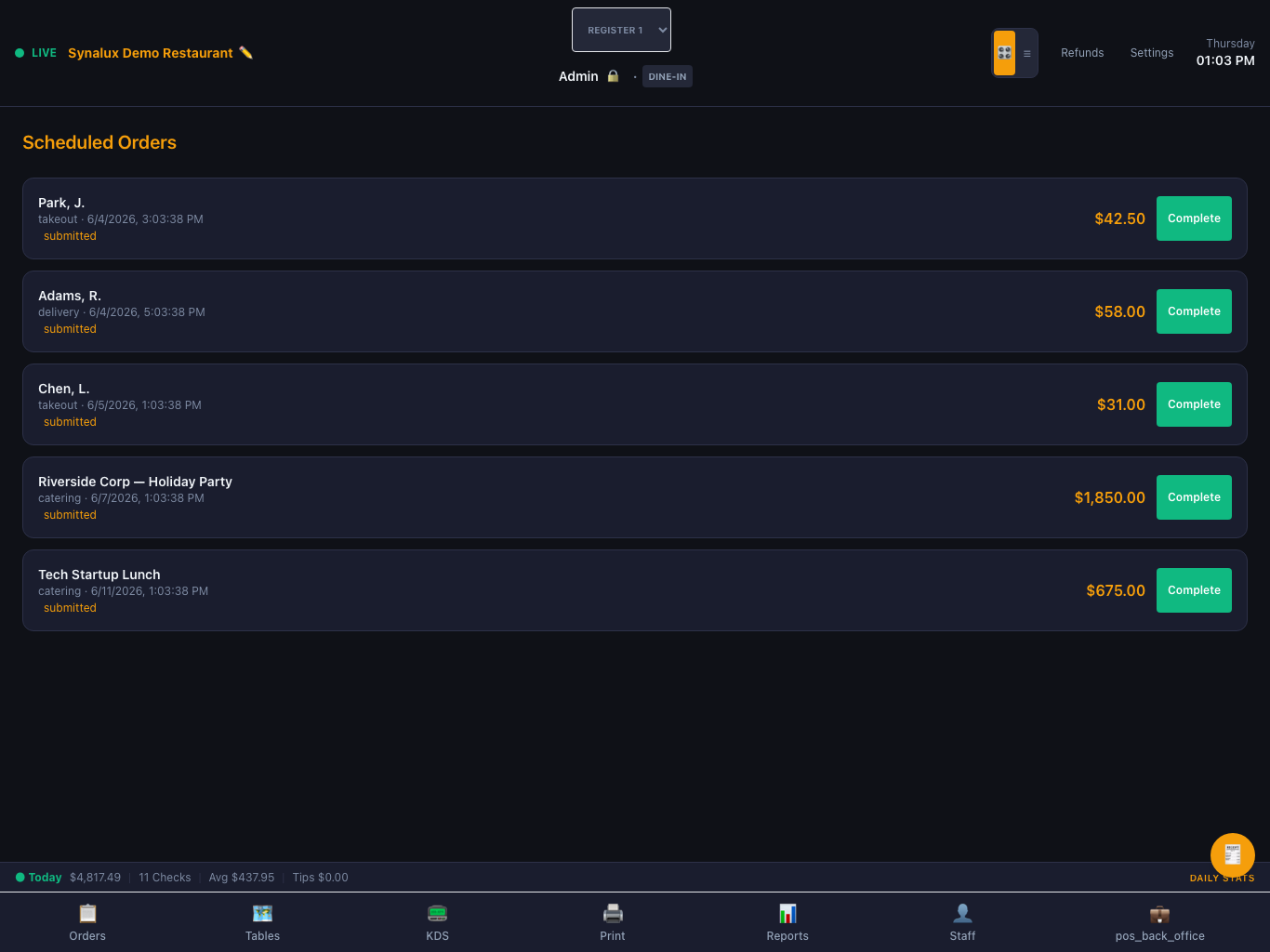Expand the Register 1 dropdown

(x=621, y=30)
